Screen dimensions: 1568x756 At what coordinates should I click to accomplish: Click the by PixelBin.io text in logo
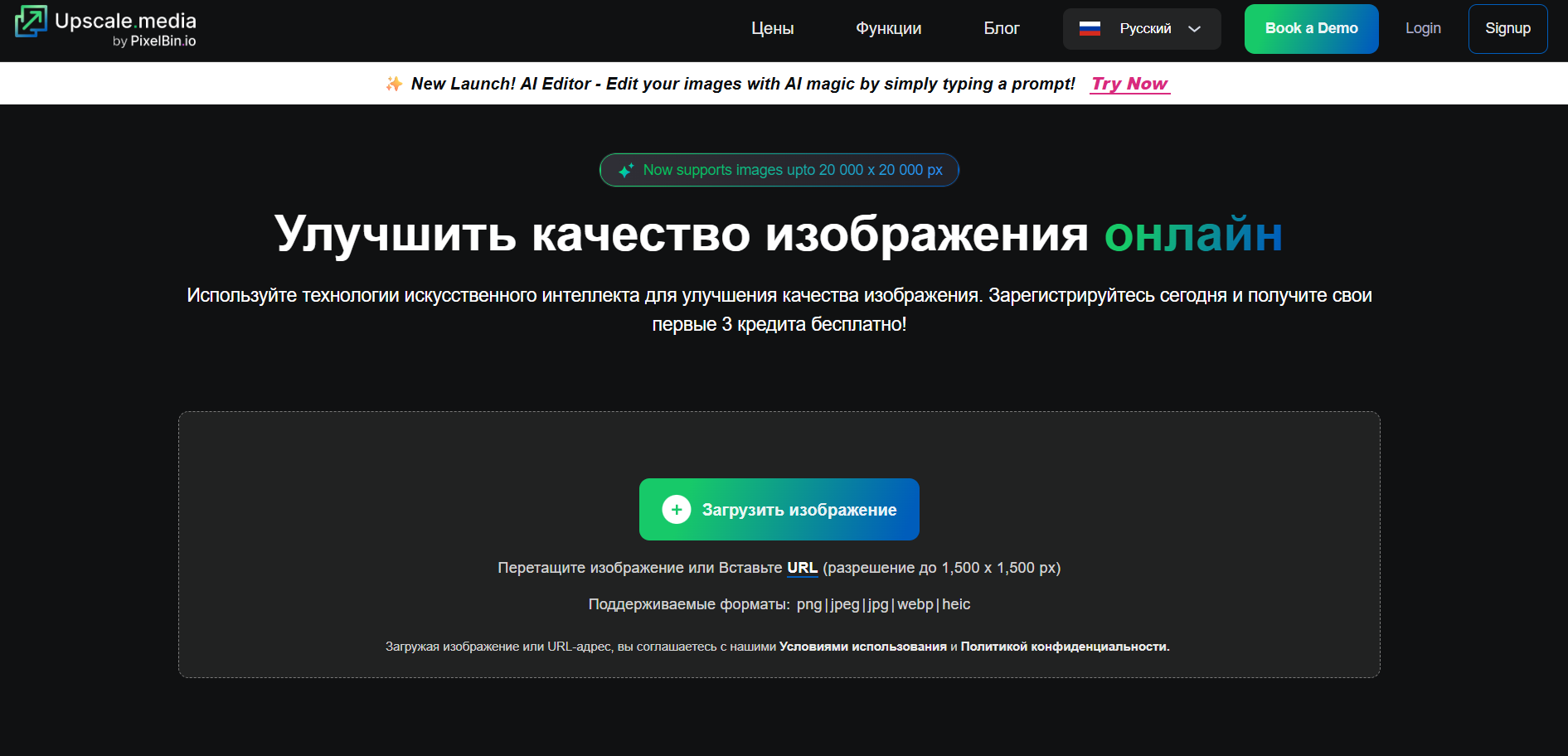[154, 41]
